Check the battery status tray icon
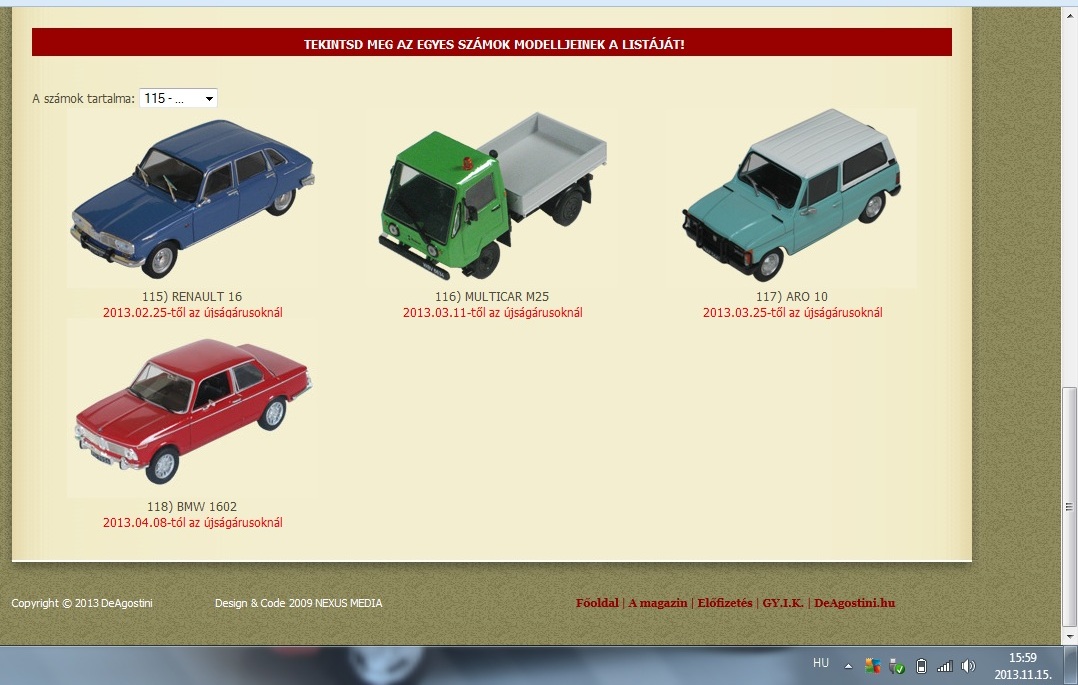This screenshot has width=1078, height=685. click(x=921, y=665)
